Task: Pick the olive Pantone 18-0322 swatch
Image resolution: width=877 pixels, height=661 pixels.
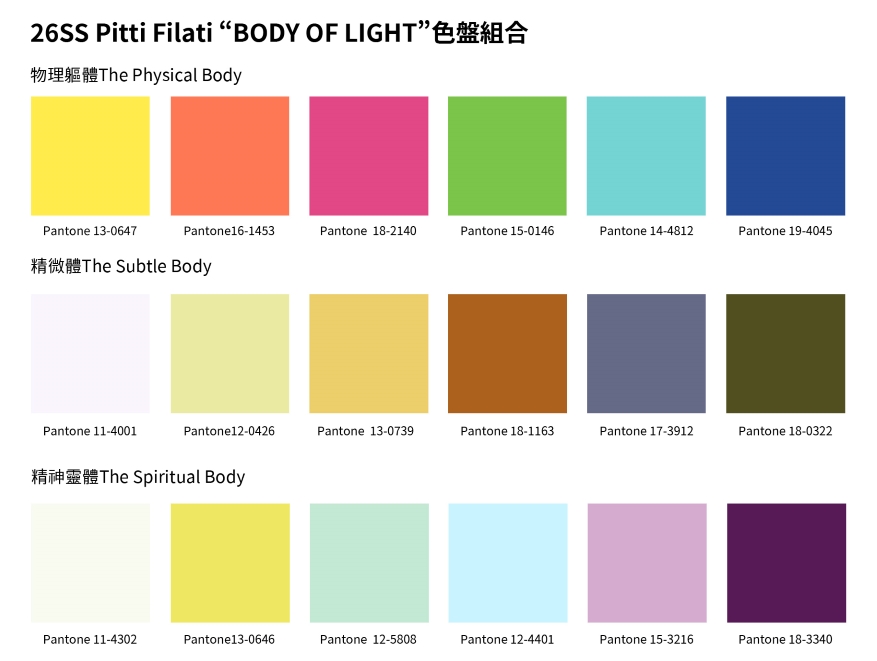Action: pos(785,353)
